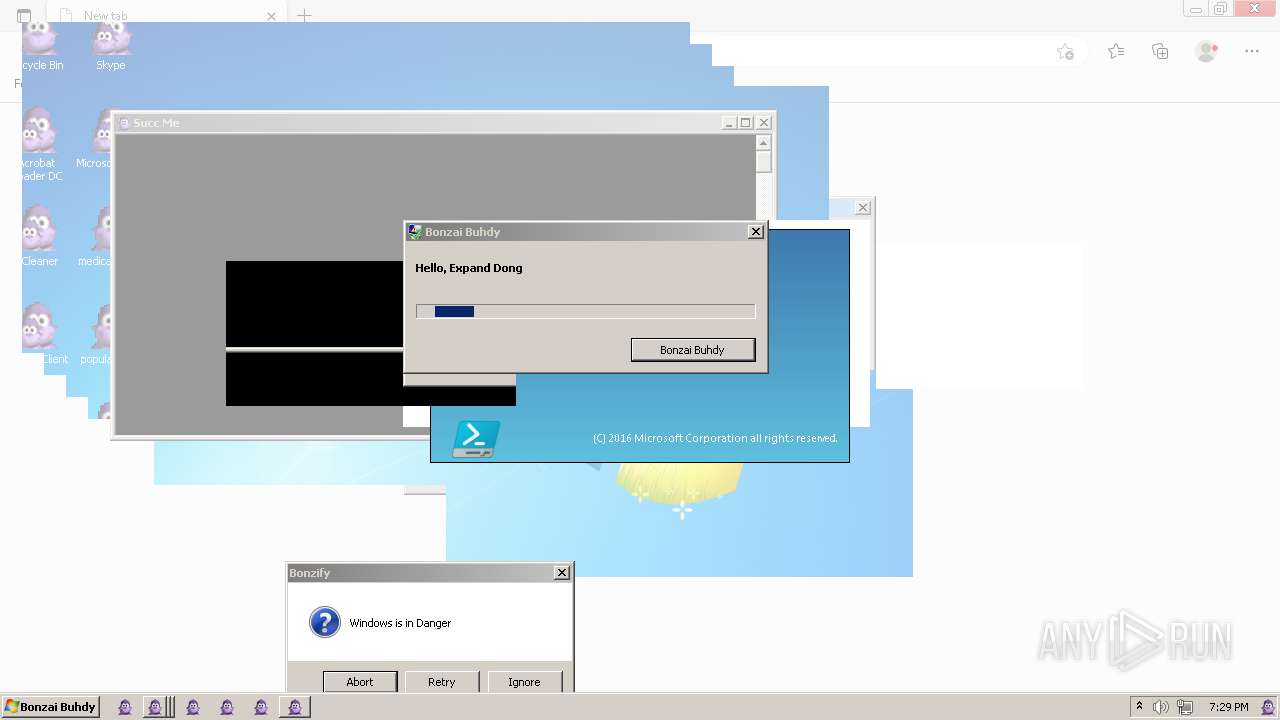The height and width of the screenshot is (720, 1280).
Task: Minimize the Edge browser window
Action: [x=1196, y=9]
